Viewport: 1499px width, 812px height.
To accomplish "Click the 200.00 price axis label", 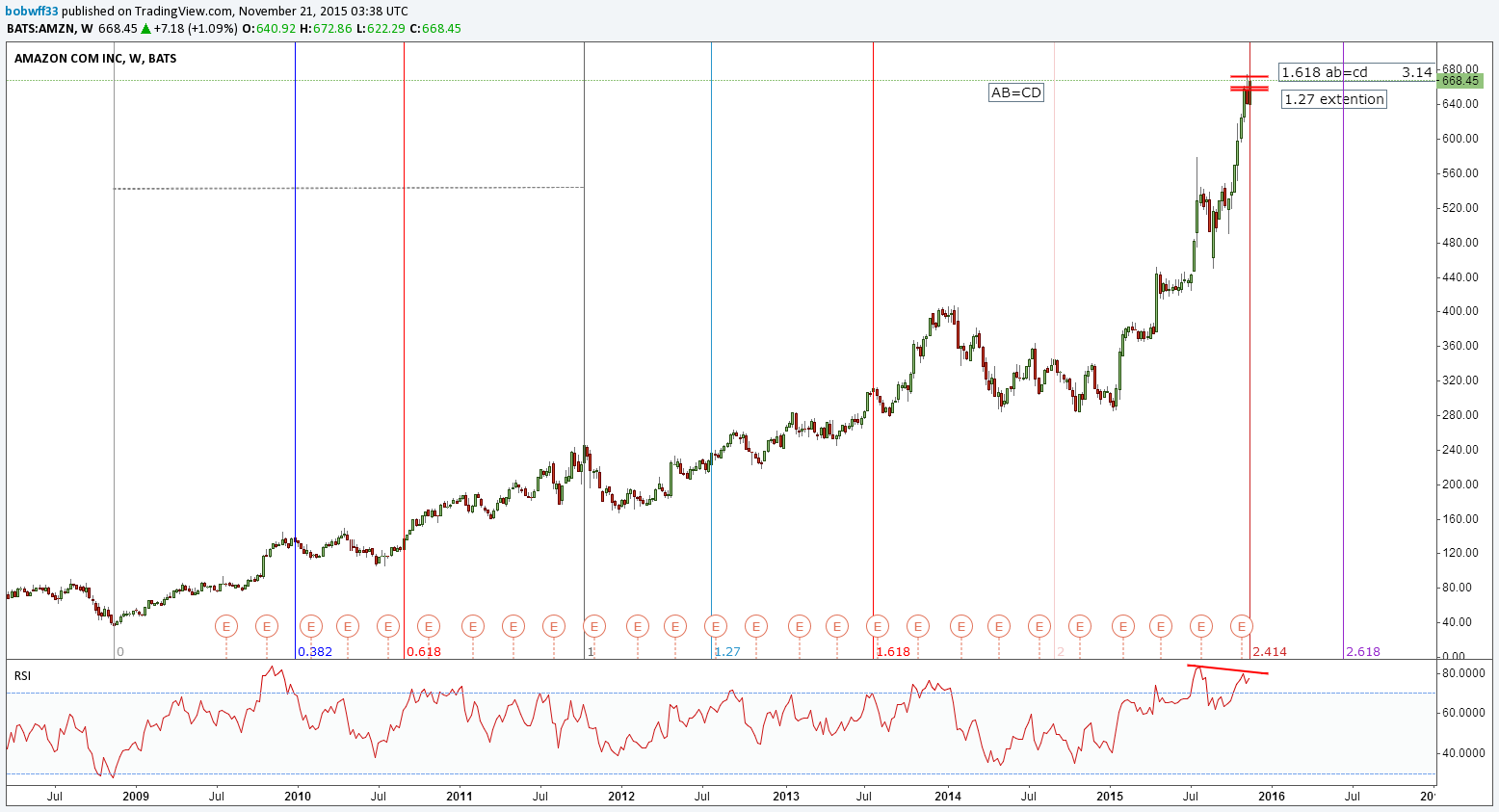I will click(x=1460, y=485).
